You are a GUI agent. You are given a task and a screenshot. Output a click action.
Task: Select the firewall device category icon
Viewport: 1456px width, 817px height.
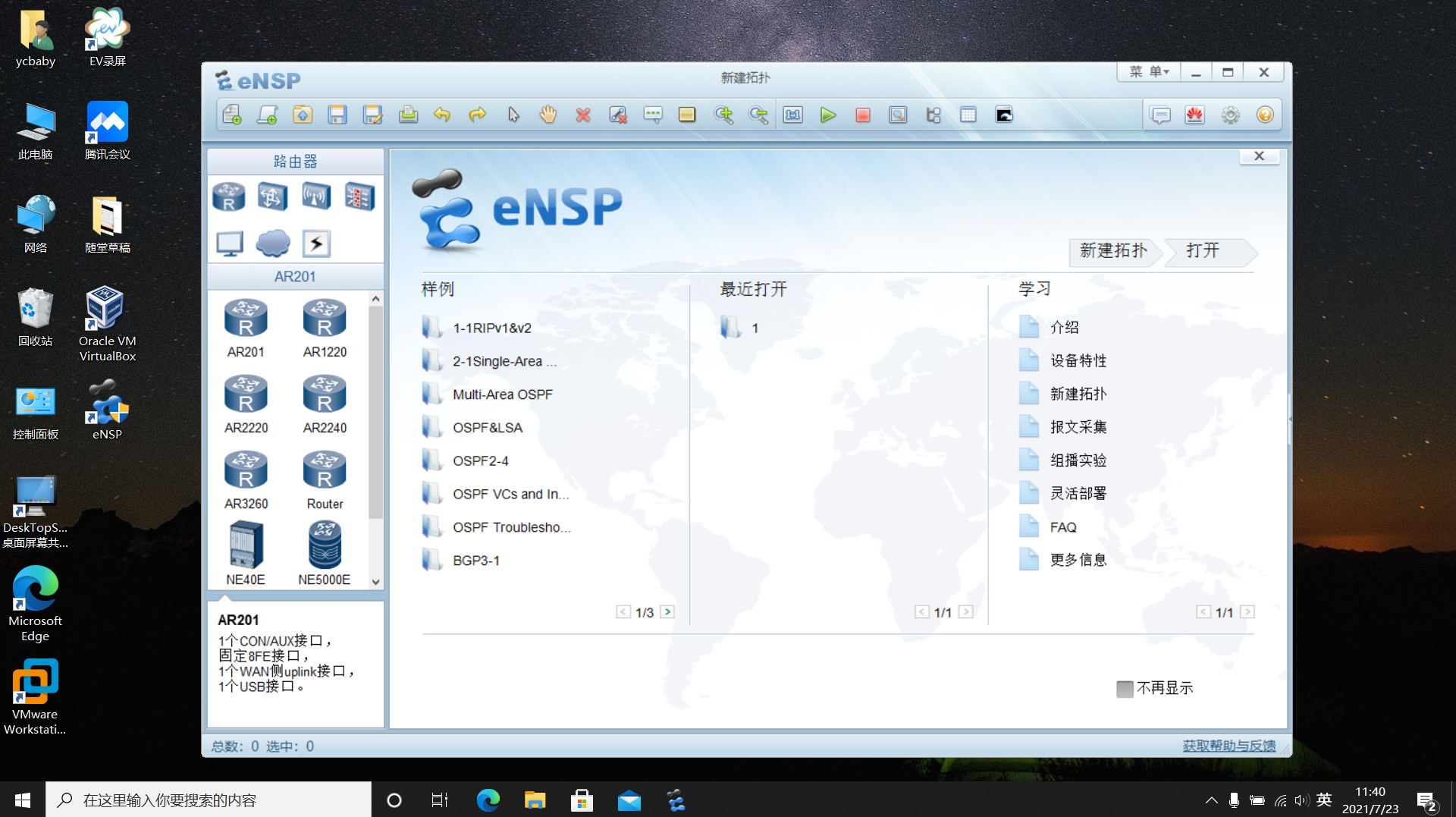point(359,196)
